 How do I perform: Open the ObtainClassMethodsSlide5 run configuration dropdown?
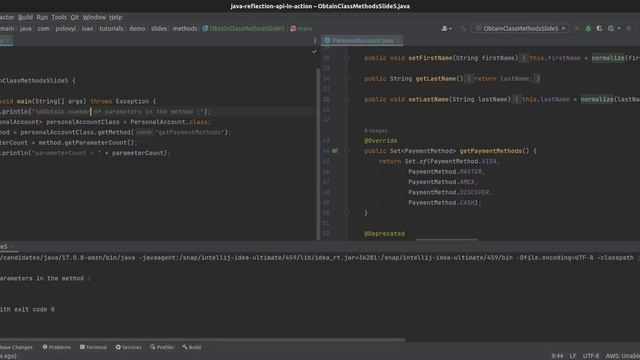[521, 29]
